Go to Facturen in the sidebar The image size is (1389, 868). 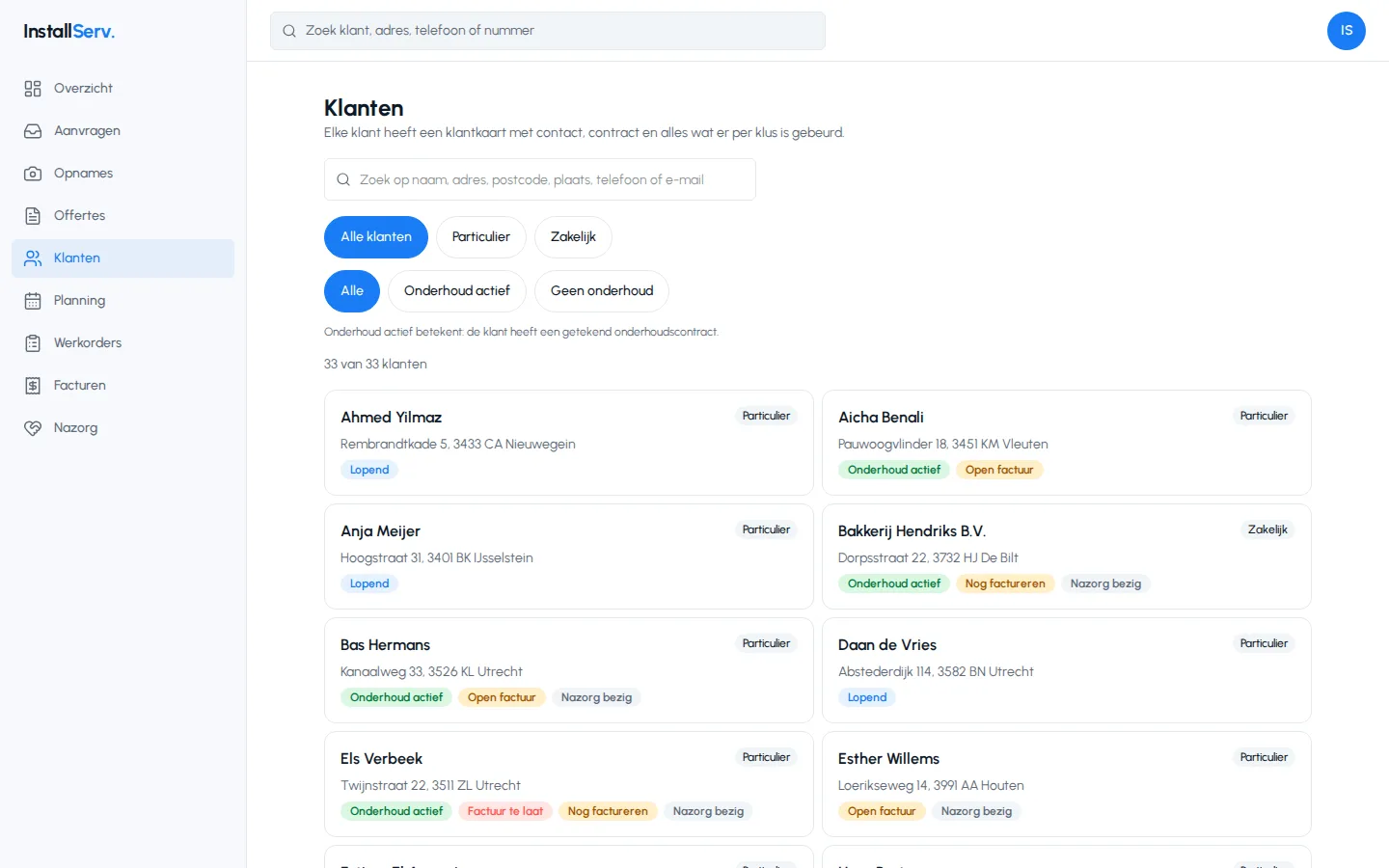click(x=123, y=386)
